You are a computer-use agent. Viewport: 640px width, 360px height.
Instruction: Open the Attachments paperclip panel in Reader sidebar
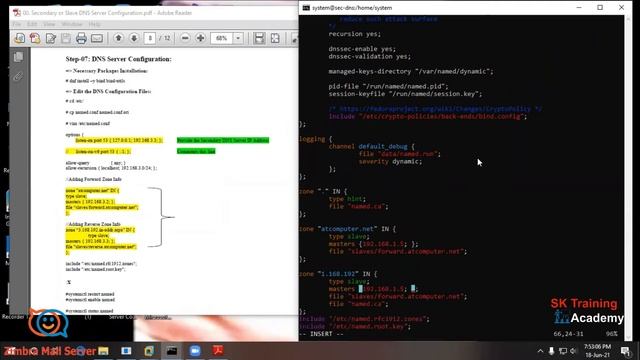(x=18, y=76)
